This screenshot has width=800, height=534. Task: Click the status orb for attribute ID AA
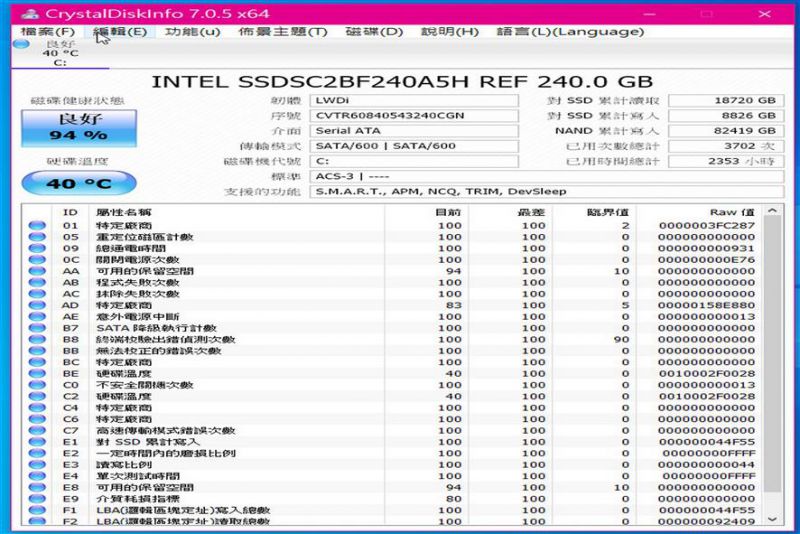tap(37, 271)
